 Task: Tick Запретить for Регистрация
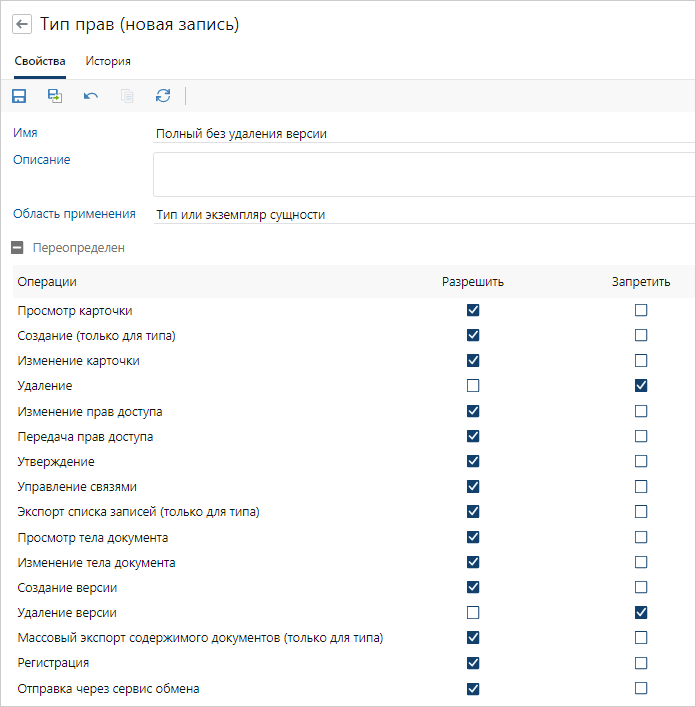[641, 663]
